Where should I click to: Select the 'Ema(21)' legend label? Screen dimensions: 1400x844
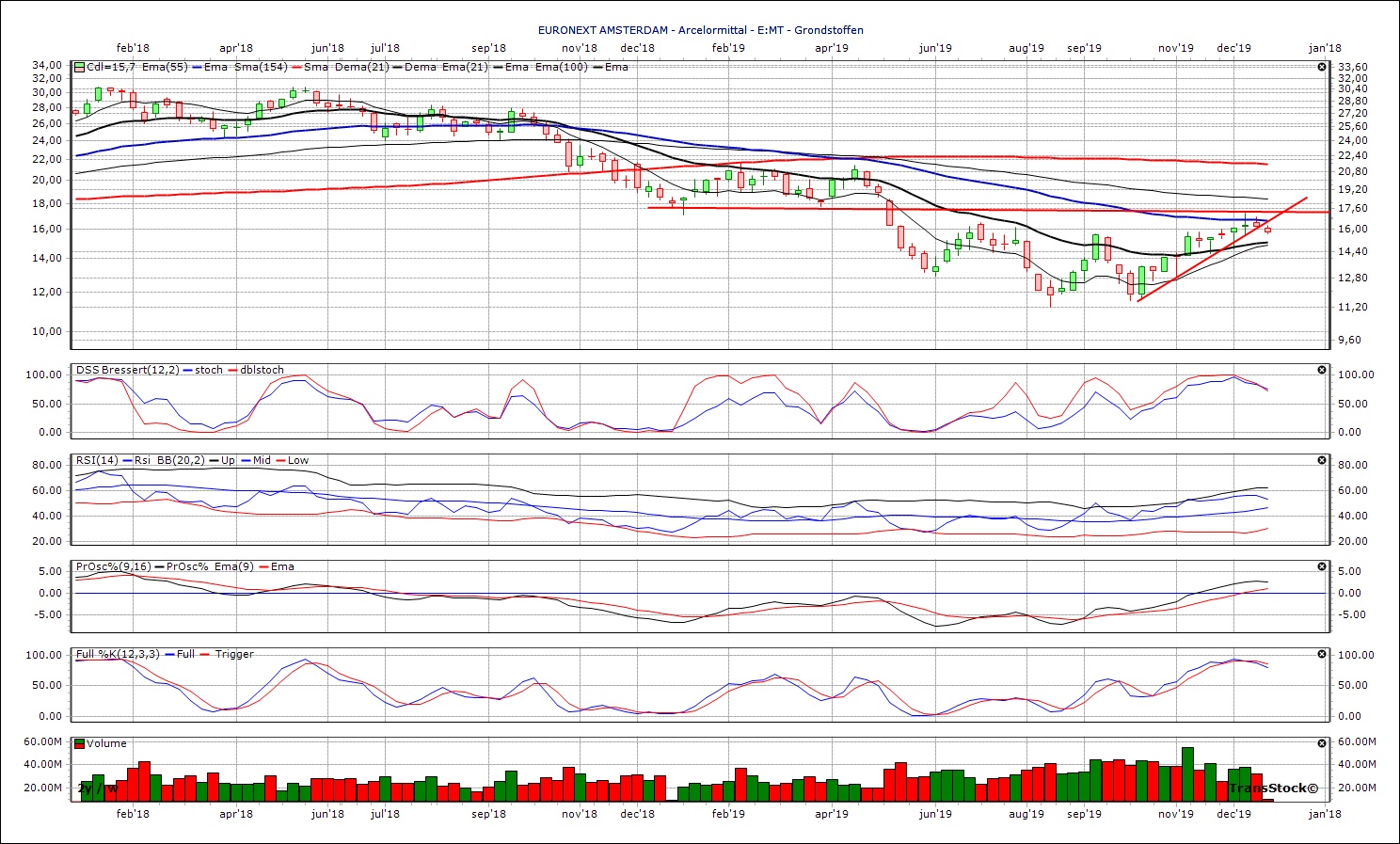pyautogui.click(x=463, y=67)
